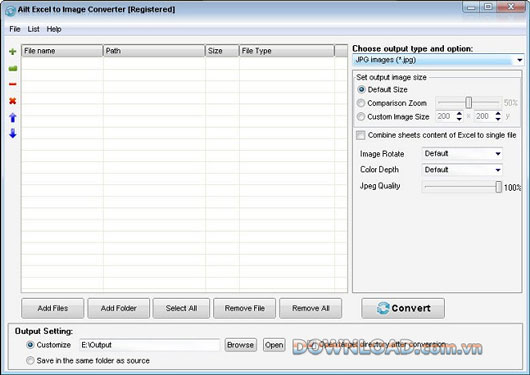Image resolution: width=530 pixels, height=375 pixels.
Task: Close the converter window
Action: pyautogui.click(x=511, y=7)
